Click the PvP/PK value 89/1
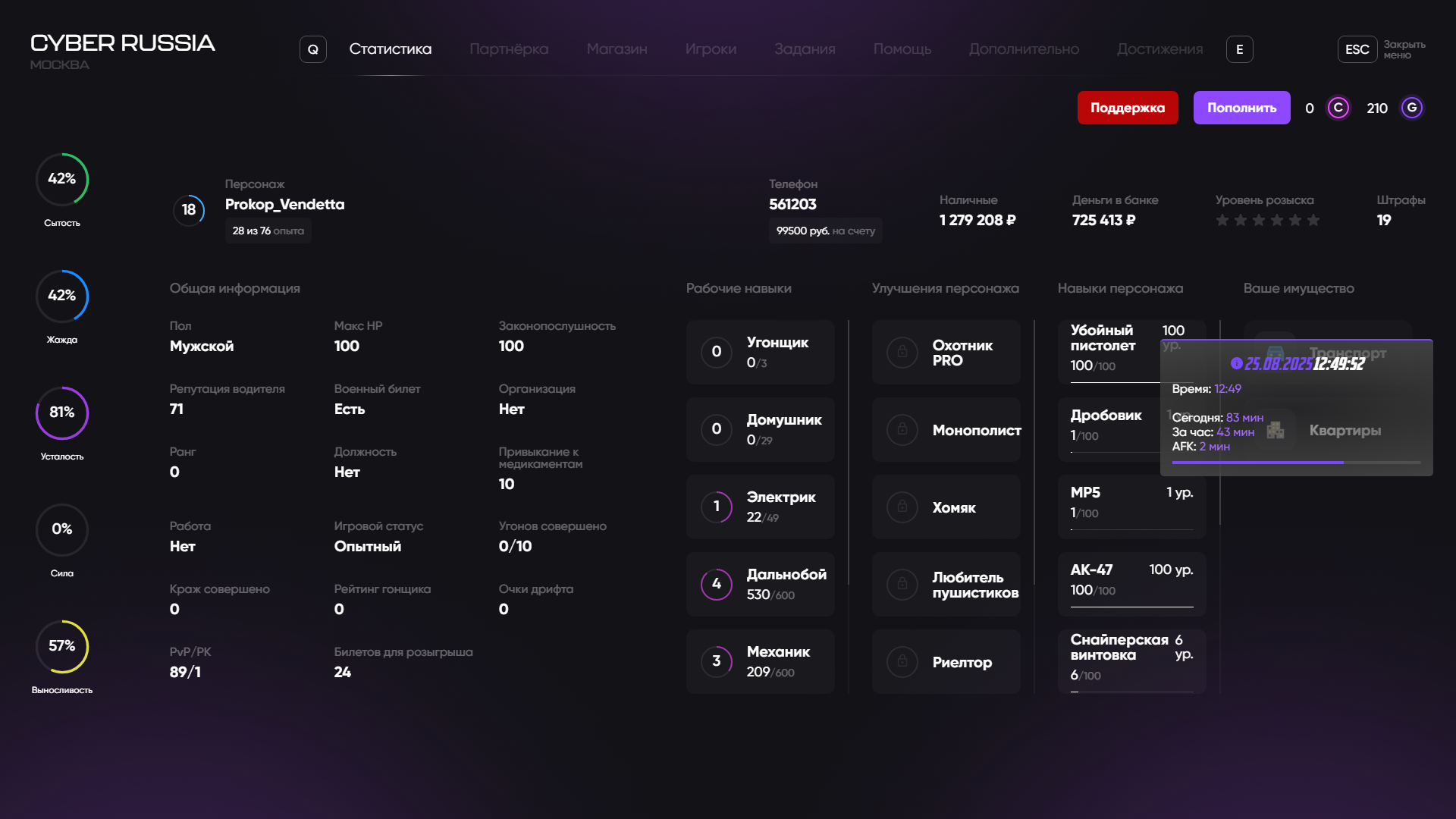 tap(185, 673)
